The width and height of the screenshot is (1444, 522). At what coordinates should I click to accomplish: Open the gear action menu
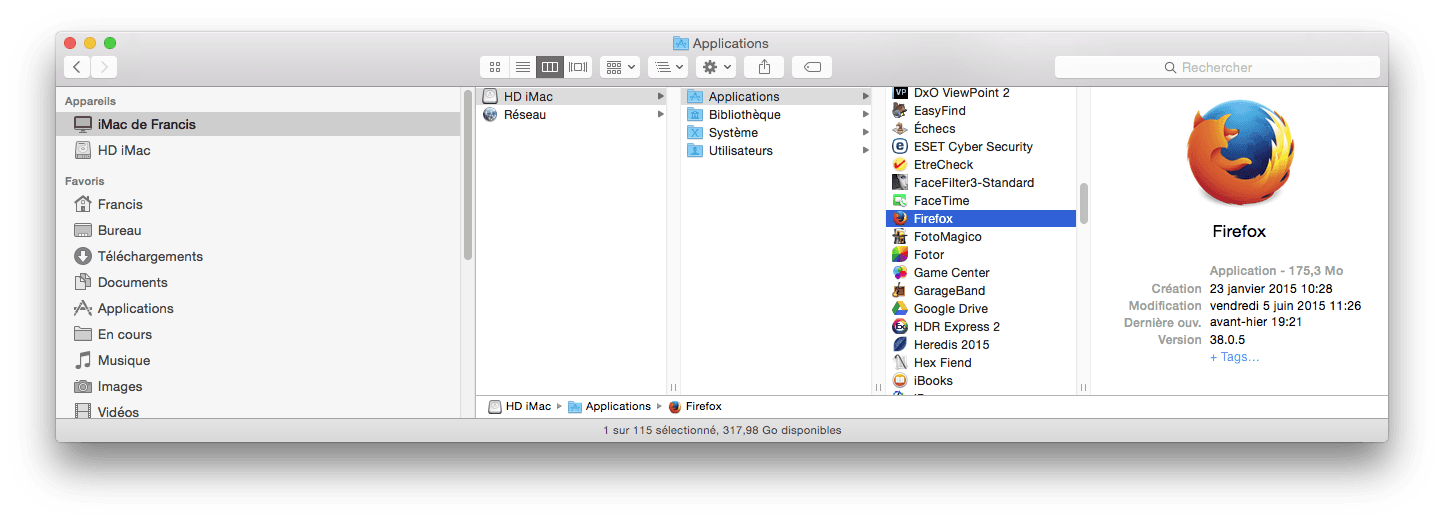point(716,67)
